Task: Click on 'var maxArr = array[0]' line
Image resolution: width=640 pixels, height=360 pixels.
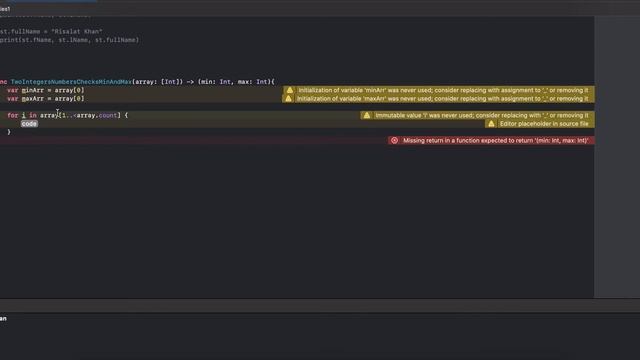Action: pos(45,99)
